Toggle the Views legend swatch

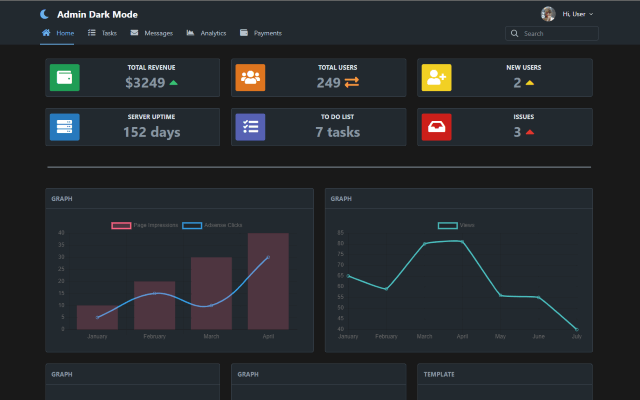coord(447,225)
